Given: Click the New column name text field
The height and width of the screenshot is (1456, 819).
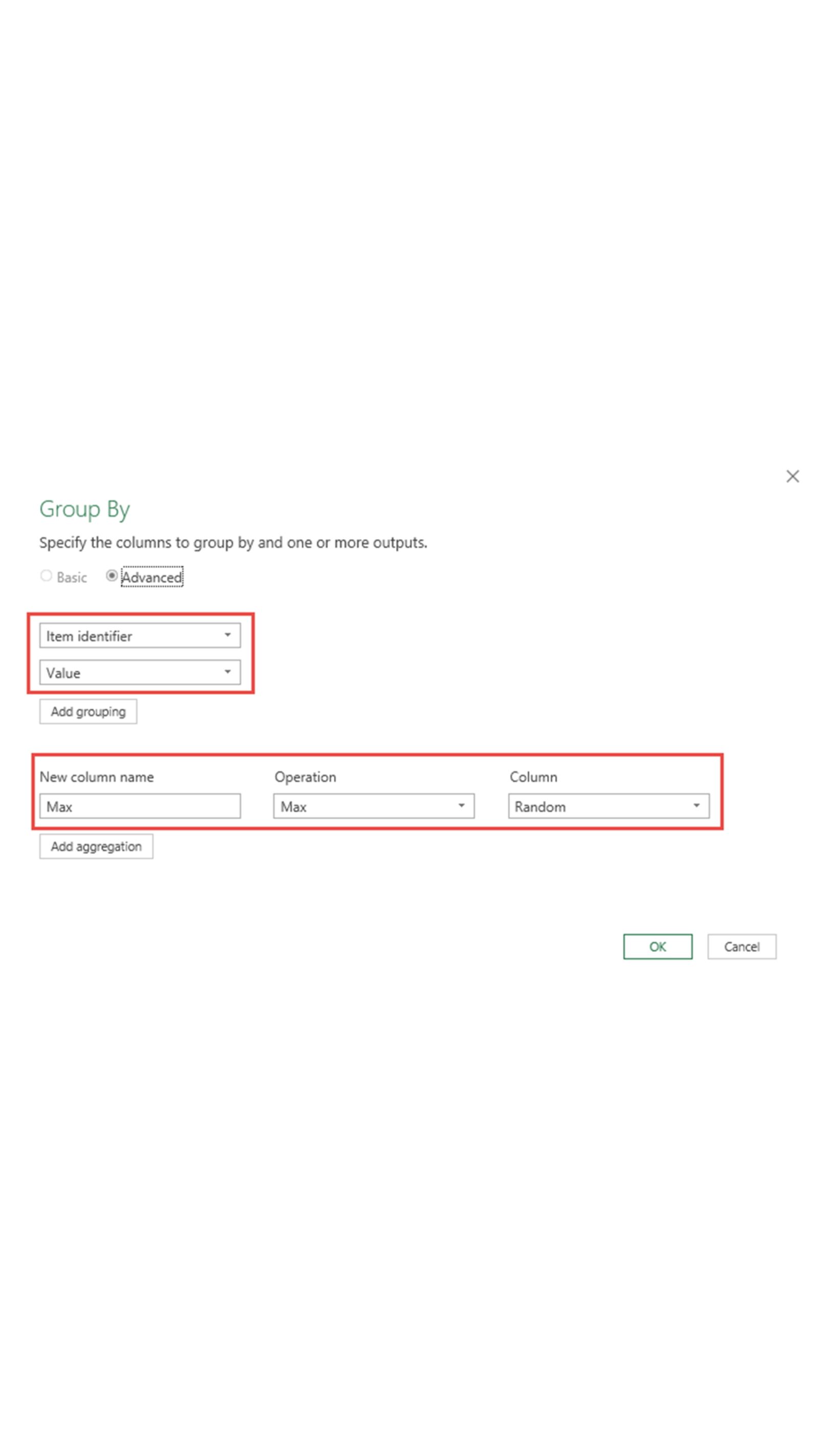Looking at the screenshot, I should pyautogui.click(x=139, y=806).
